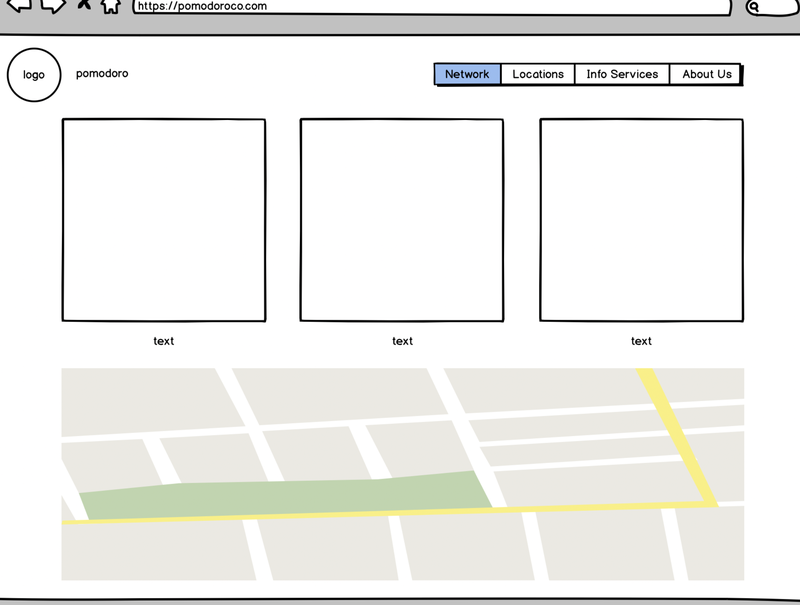Select the circular pomodoro logo
This screenshot has width=800, height=605.
pos(33,72)
